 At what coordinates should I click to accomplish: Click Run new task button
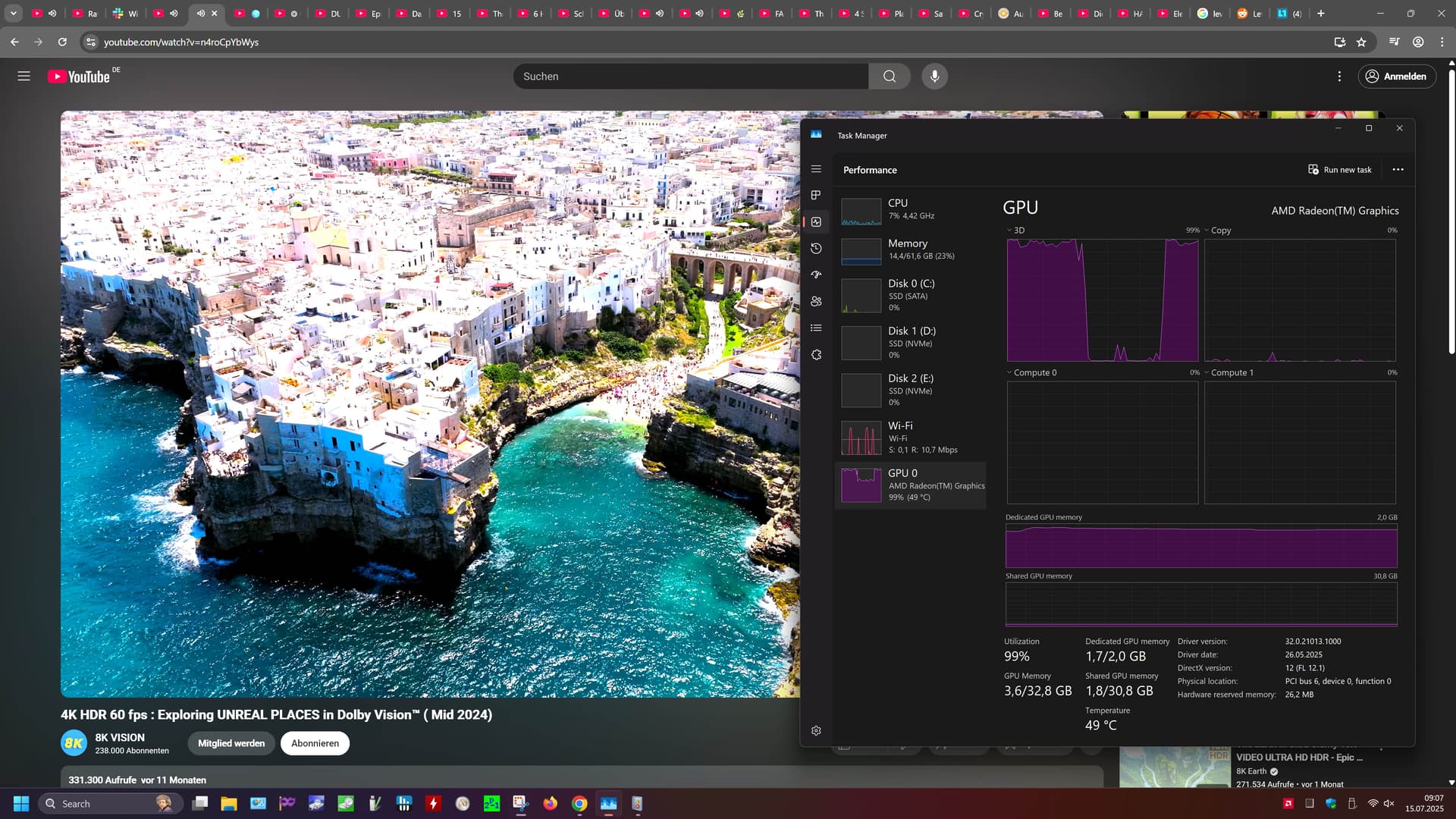(1340, 170)
